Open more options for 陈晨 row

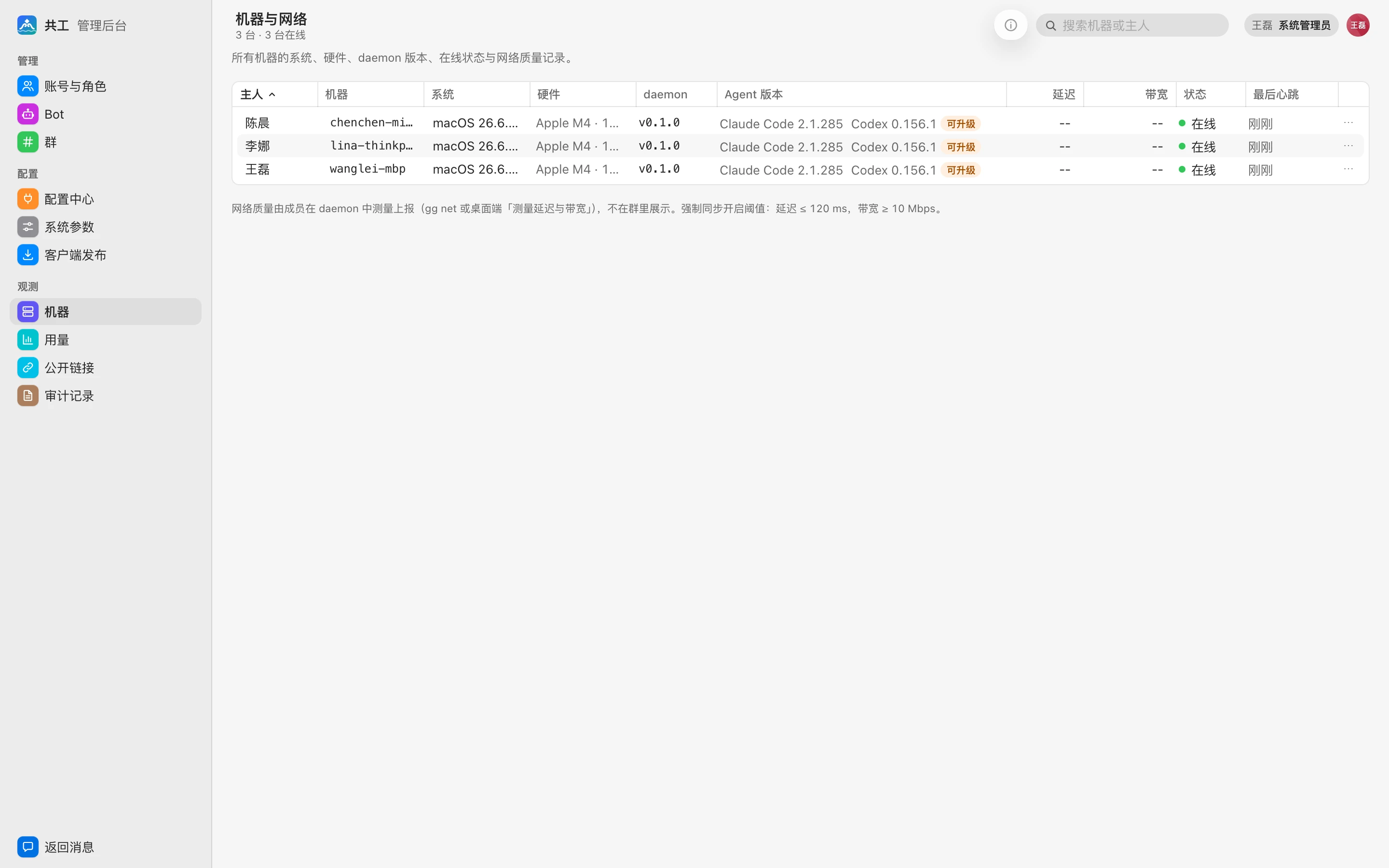(x=1348, y=123)
